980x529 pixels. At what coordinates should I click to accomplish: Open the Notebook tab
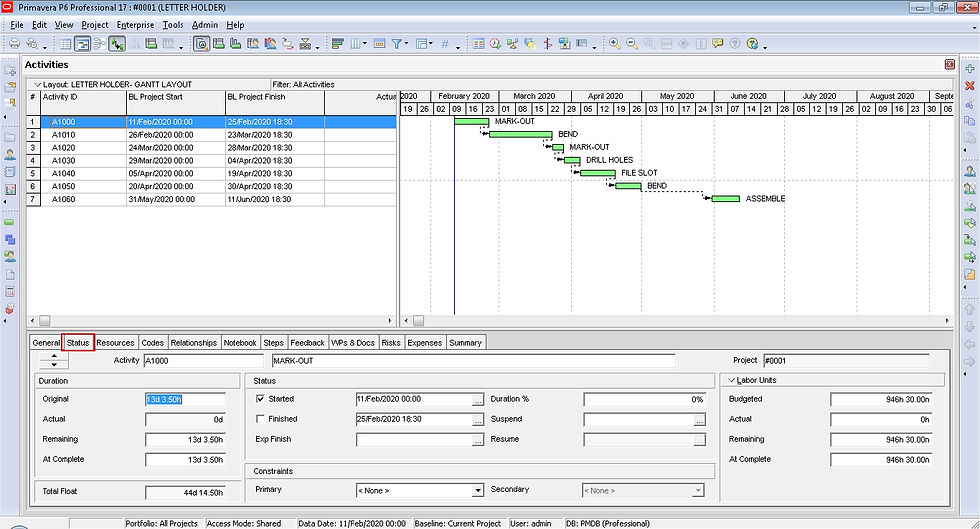[240, 343]
